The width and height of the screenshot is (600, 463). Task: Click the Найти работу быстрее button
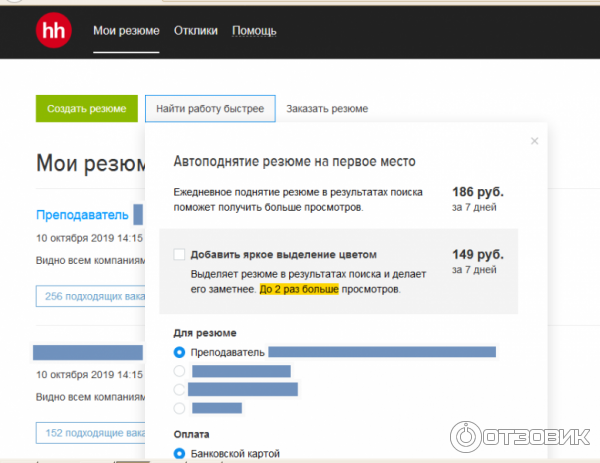click(x=209, y=108)
